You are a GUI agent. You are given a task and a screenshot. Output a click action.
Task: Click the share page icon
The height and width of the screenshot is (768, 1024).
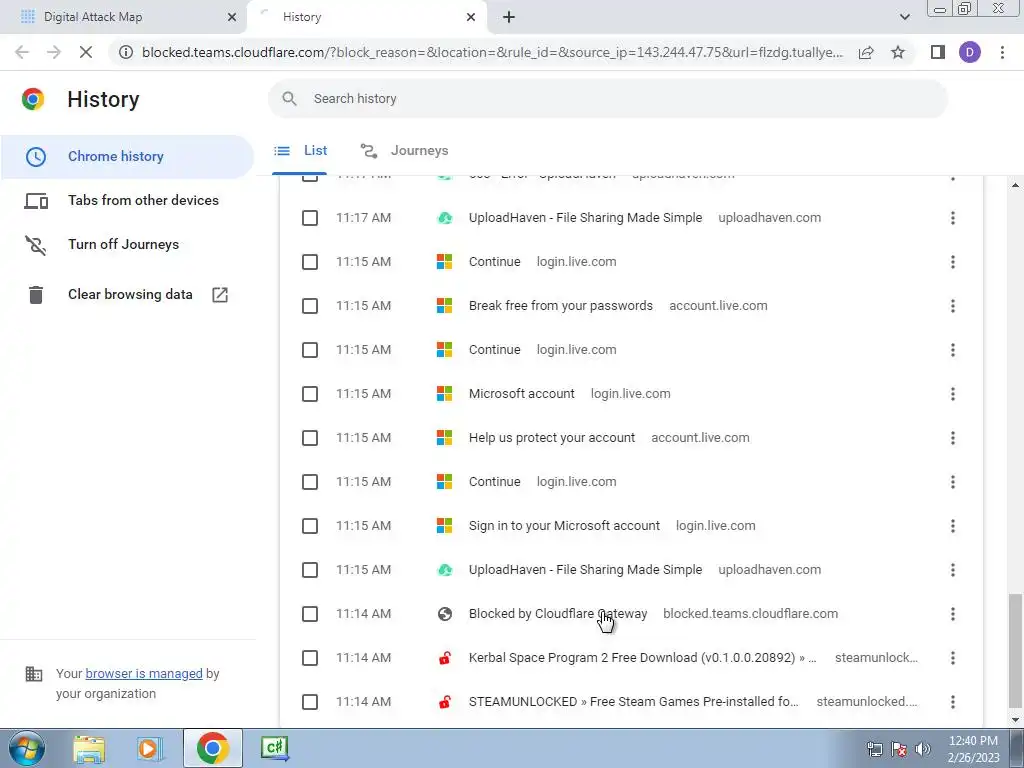[866, 52]
